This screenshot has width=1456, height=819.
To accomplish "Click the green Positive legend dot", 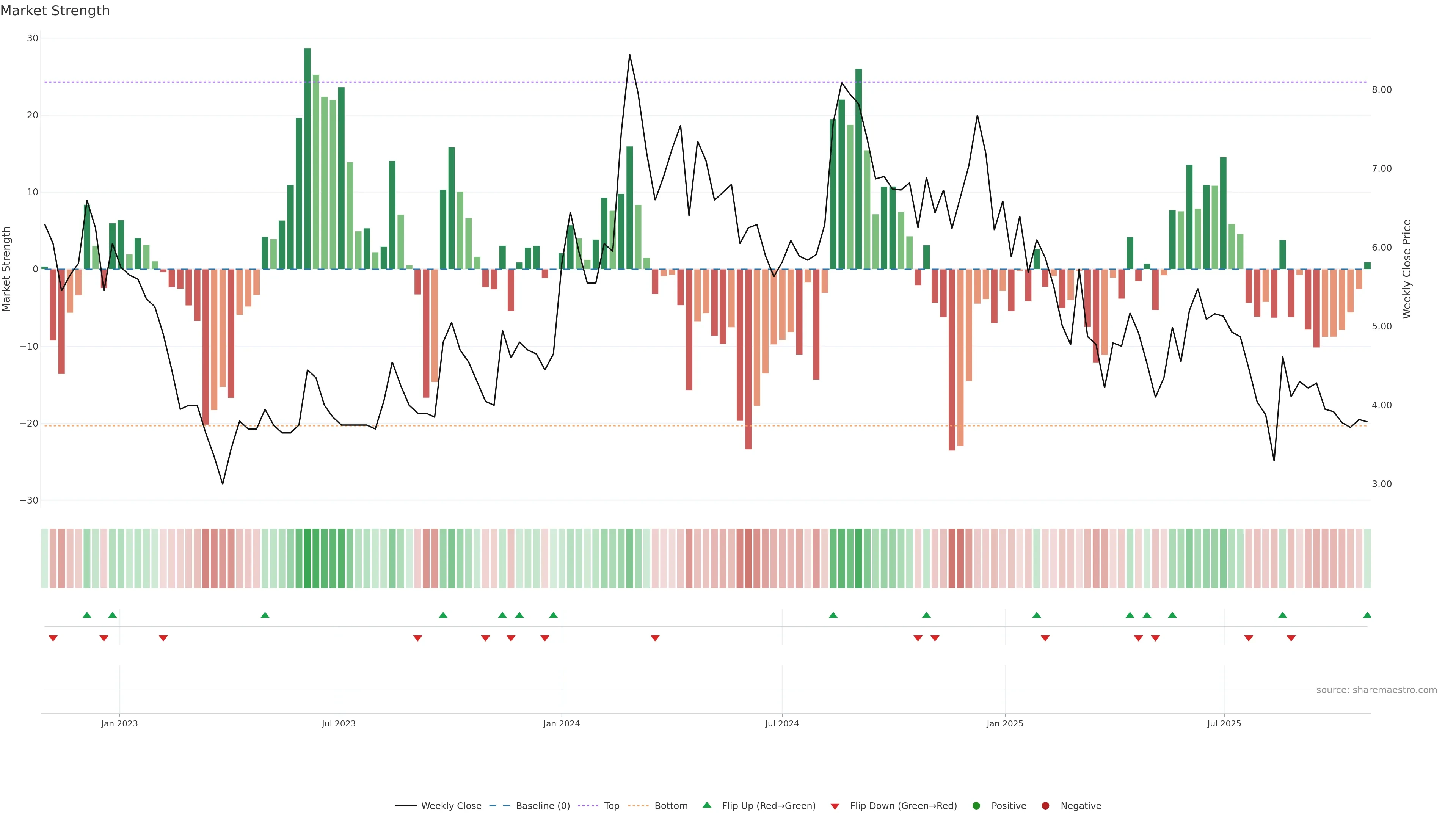I will click(x=976, y=805).
